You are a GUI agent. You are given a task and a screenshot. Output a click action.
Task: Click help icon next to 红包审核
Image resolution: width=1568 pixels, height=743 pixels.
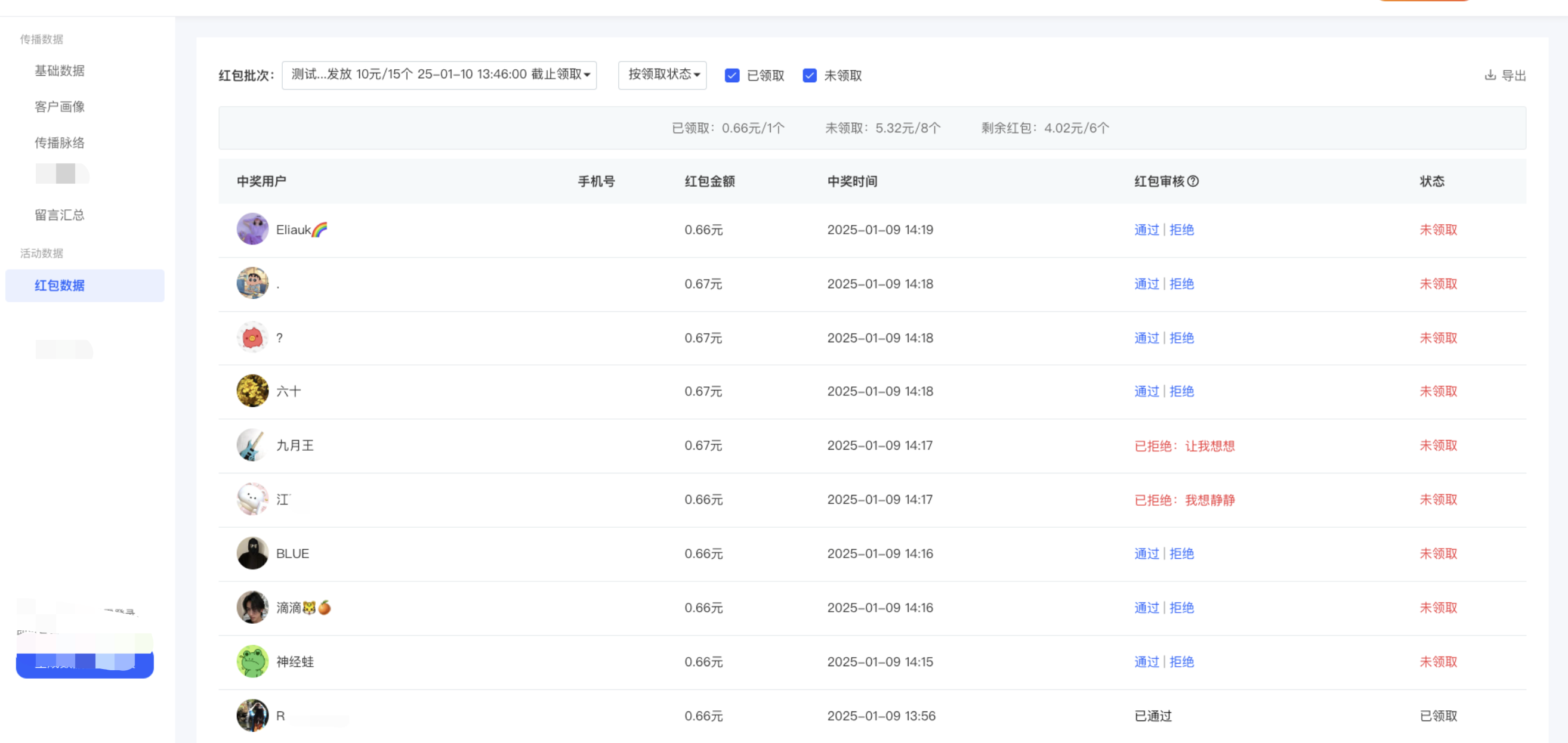pyautogui.click(x=1193, y=181)
